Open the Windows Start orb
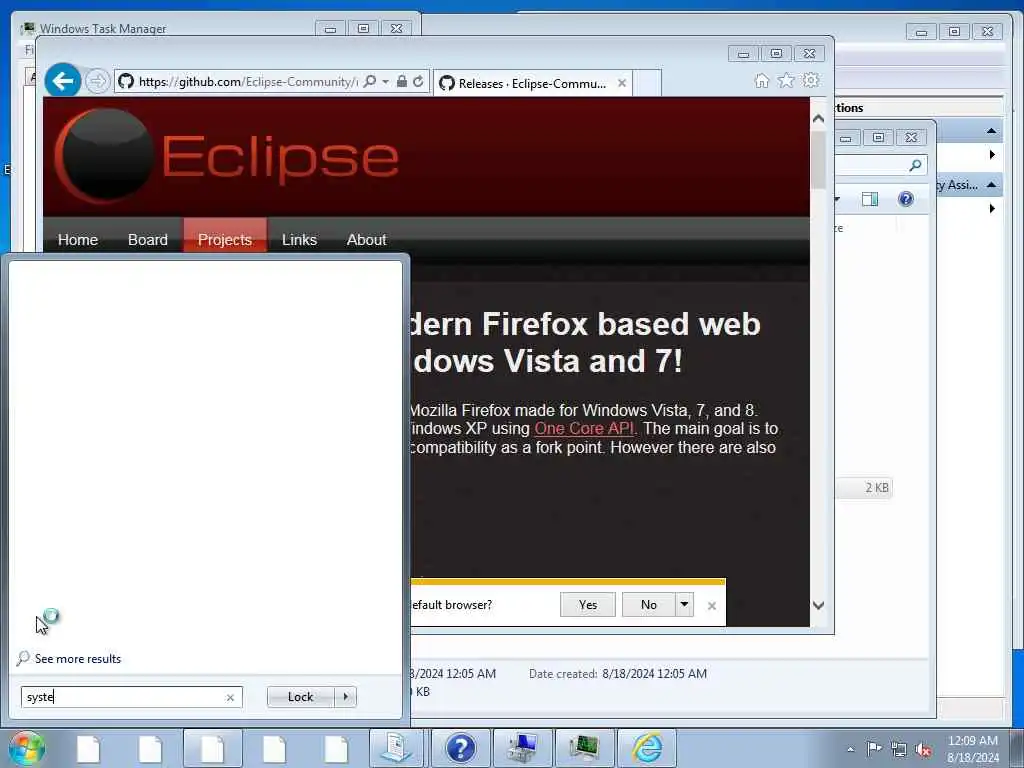1024x768 pixels. 27,748
